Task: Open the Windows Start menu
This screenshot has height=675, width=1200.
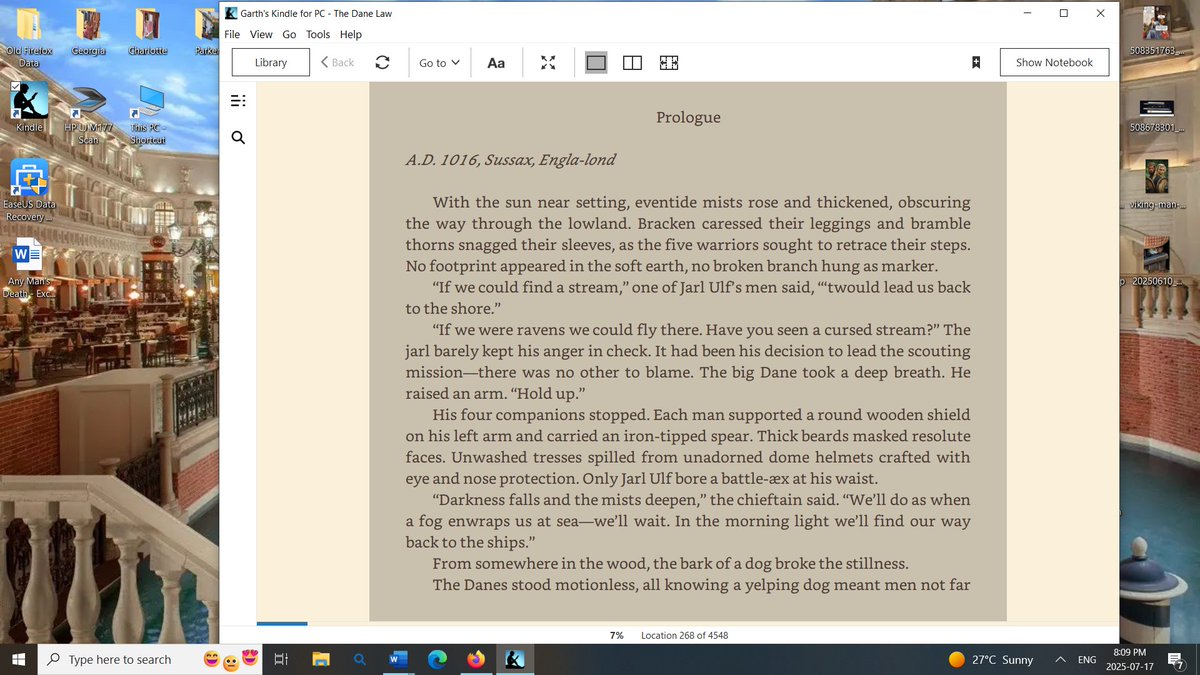Action: [18, 659]
